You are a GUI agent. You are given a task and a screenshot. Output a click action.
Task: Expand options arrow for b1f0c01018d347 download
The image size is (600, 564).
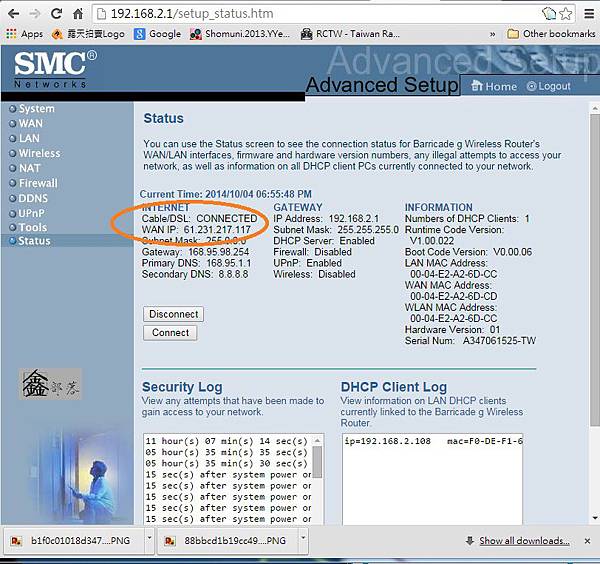pos(150,540)
